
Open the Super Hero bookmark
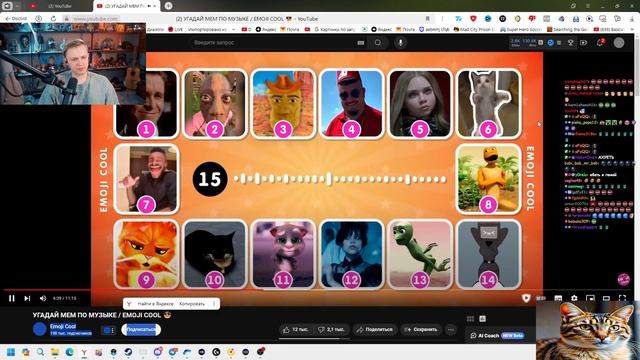click(x=521, y=29)
